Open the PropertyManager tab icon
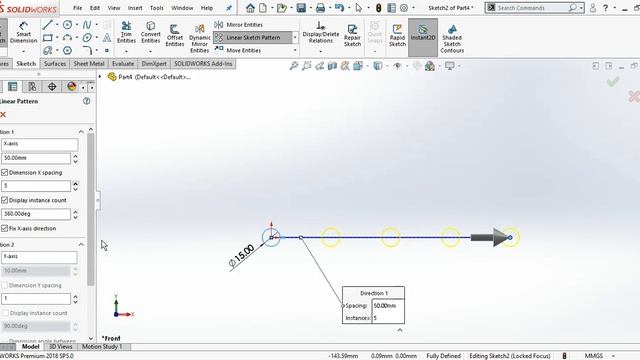This screenshot has height=360, width=640. (x=13, y=87)
